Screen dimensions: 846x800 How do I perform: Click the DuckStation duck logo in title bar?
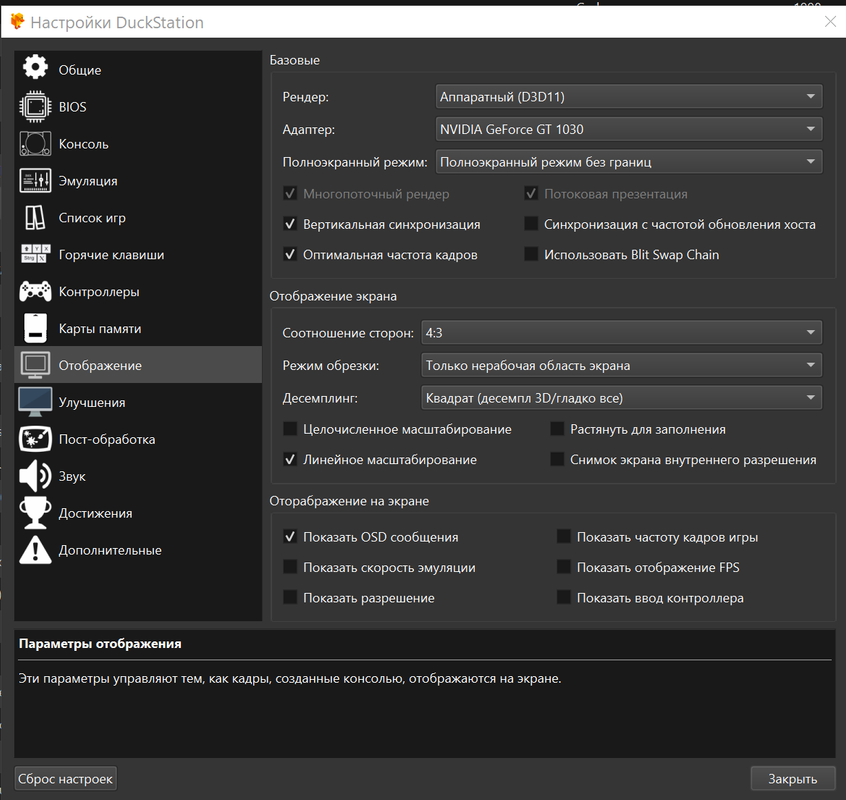pyautogui.click(x=17, y=22)
